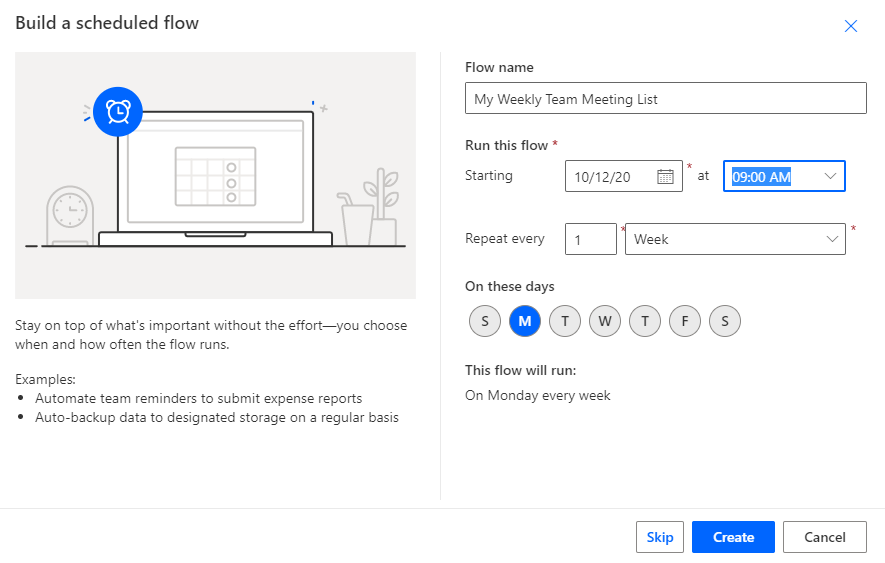Open the Week frequency dropdown
This screenshot has width=885, height=563.
[x=735, y=239]
